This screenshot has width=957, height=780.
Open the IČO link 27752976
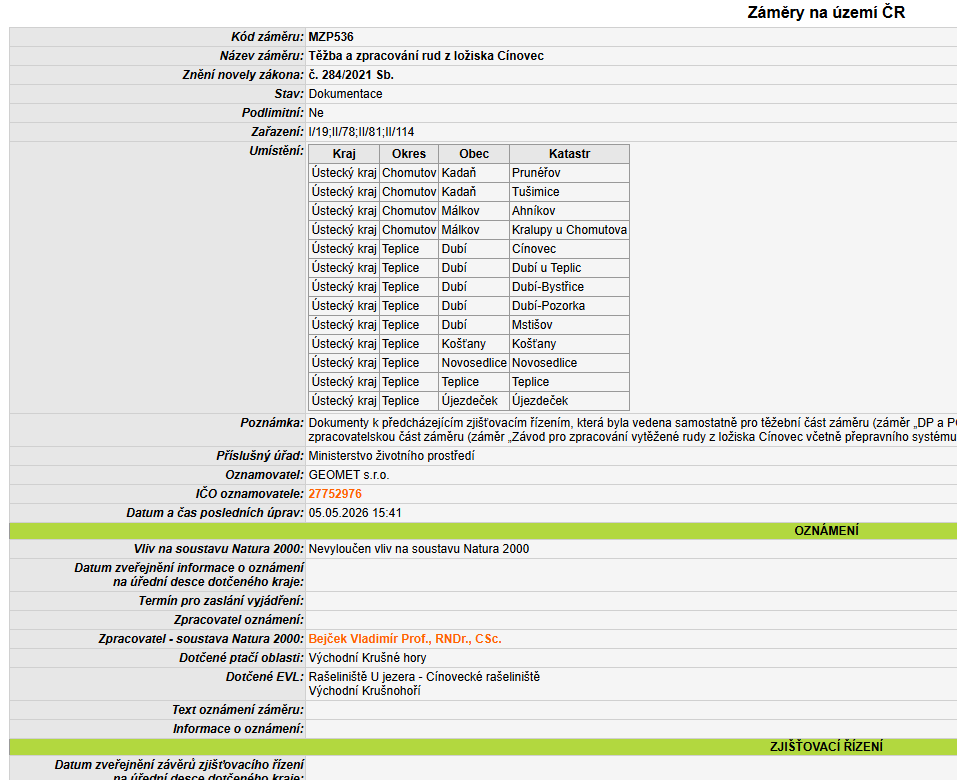tap(335, 494)
